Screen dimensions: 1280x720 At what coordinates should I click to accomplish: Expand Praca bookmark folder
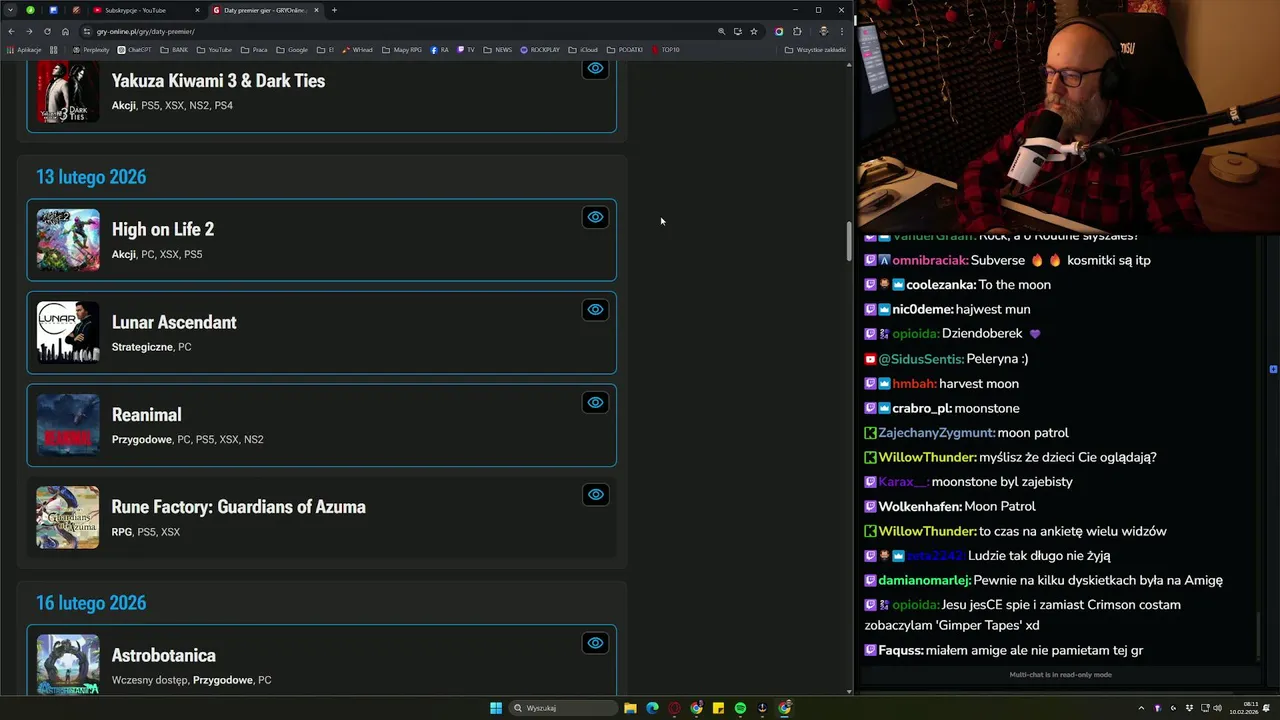(254, 50)
